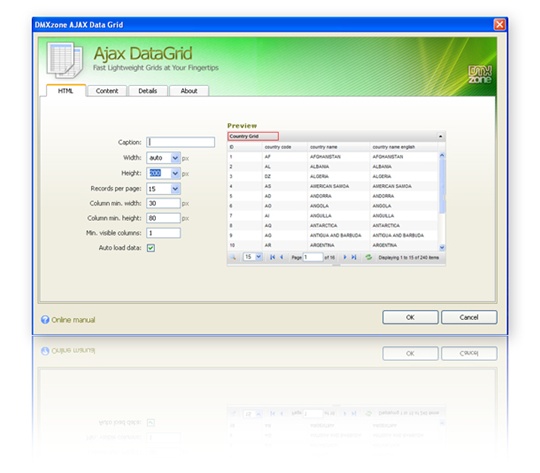This screenshot has height=473, width=540.
Task: Click ARGENTINA in the country name english column
Action: [385, 245]
